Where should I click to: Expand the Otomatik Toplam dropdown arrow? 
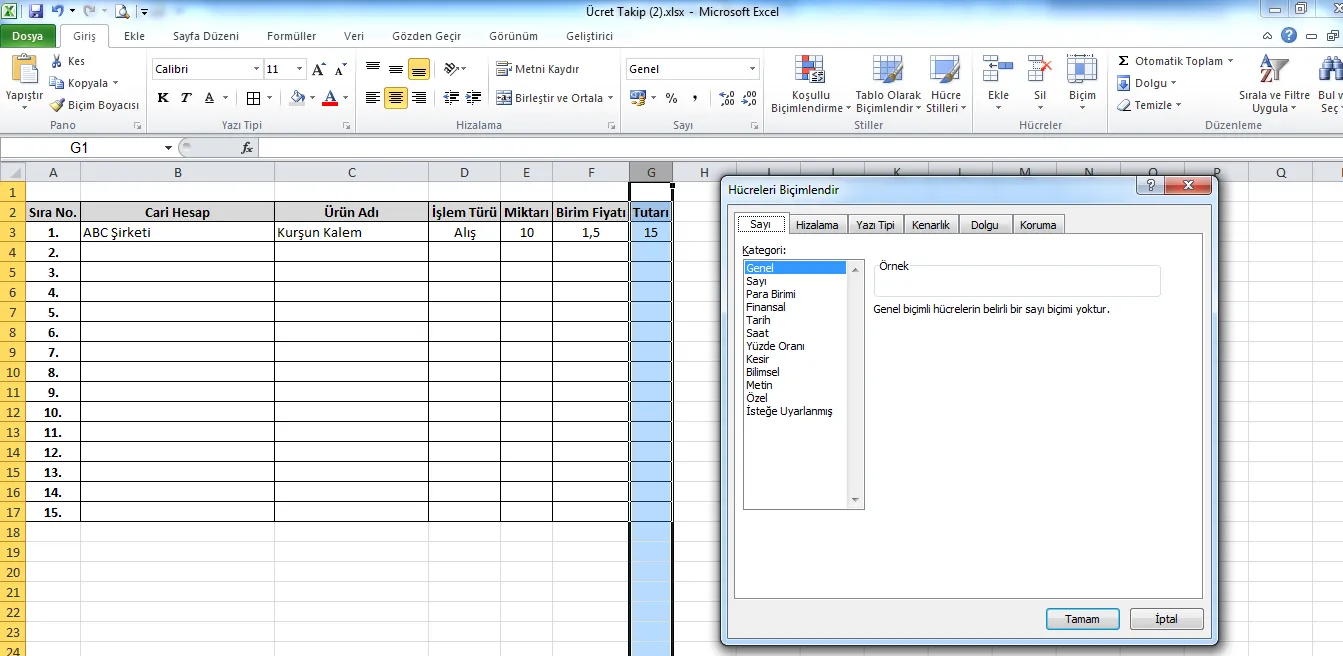(x=1230, y=61)
